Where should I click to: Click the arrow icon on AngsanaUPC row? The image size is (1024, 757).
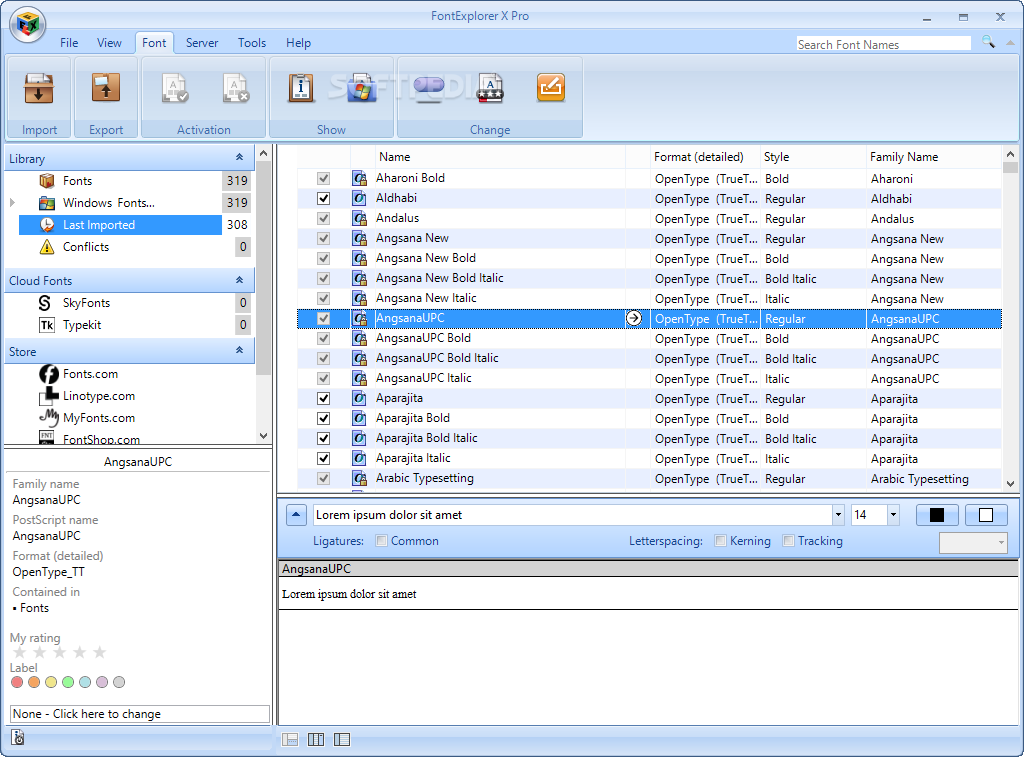(633, 318)
